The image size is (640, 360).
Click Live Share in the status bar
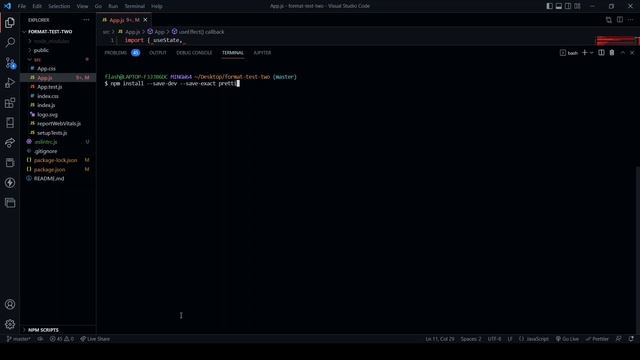tap(95, 339)
